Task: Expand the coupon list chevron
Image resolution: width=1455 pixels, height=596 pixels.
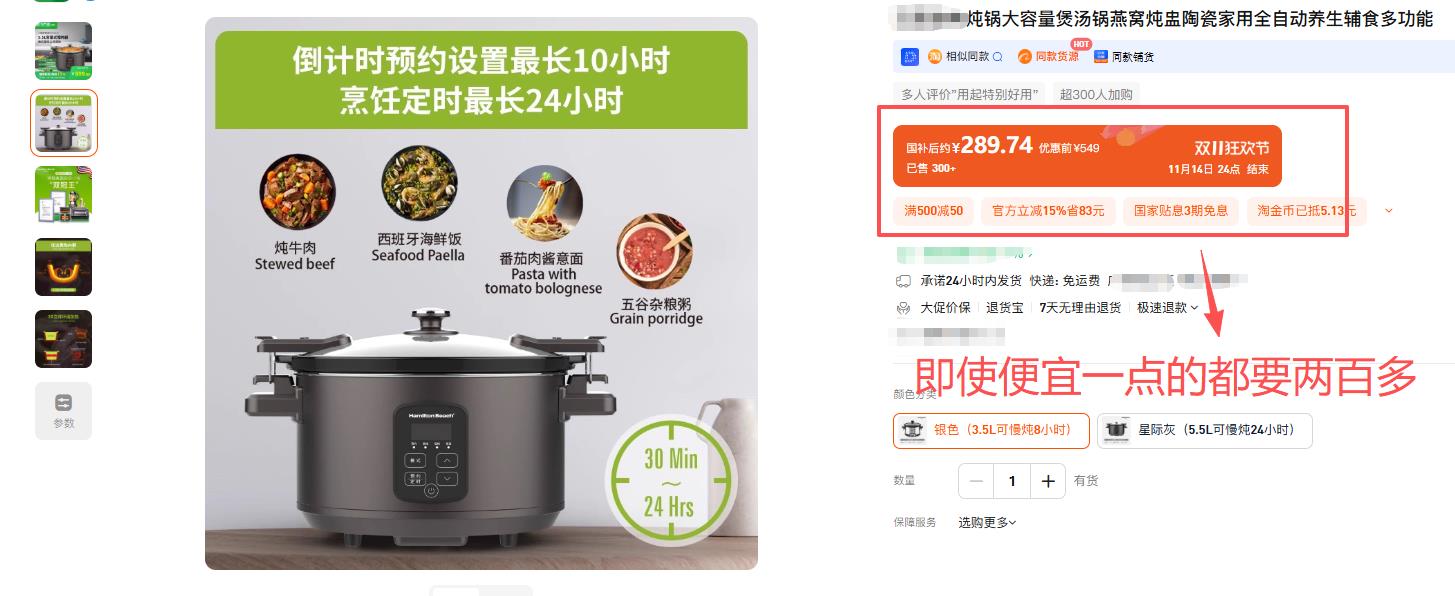Action: pyautogui.click(x=1388, y=211)
